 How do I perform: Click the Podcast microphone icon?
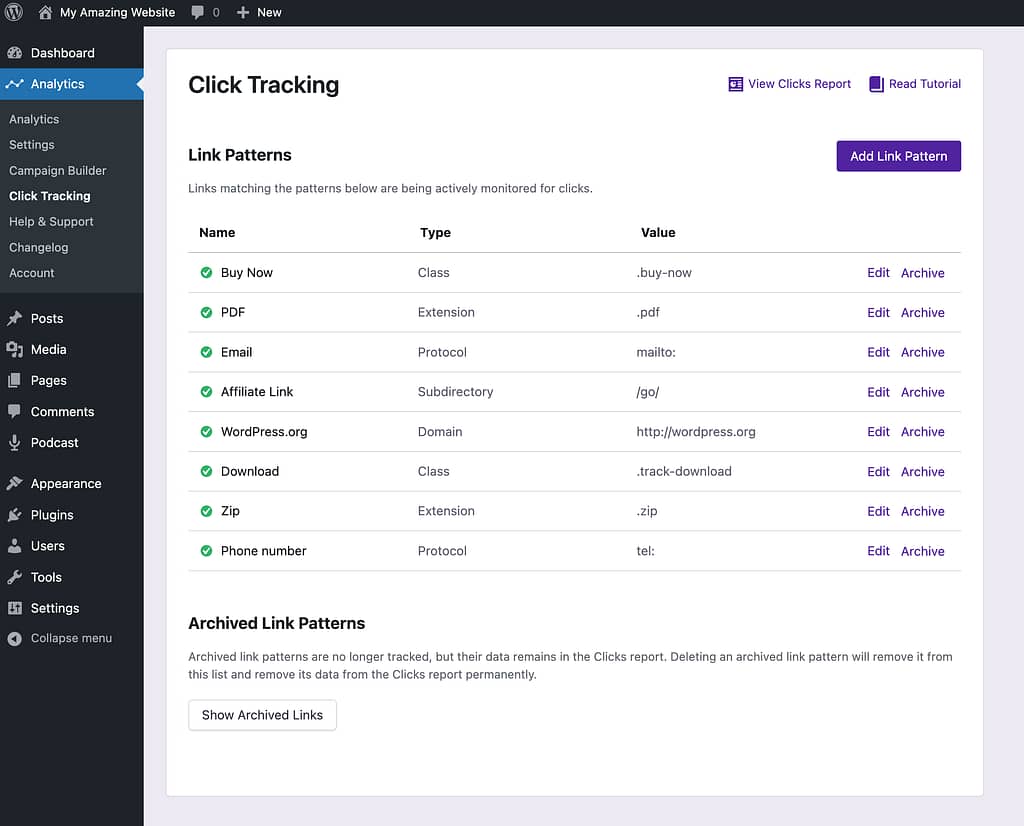[14, 443]
